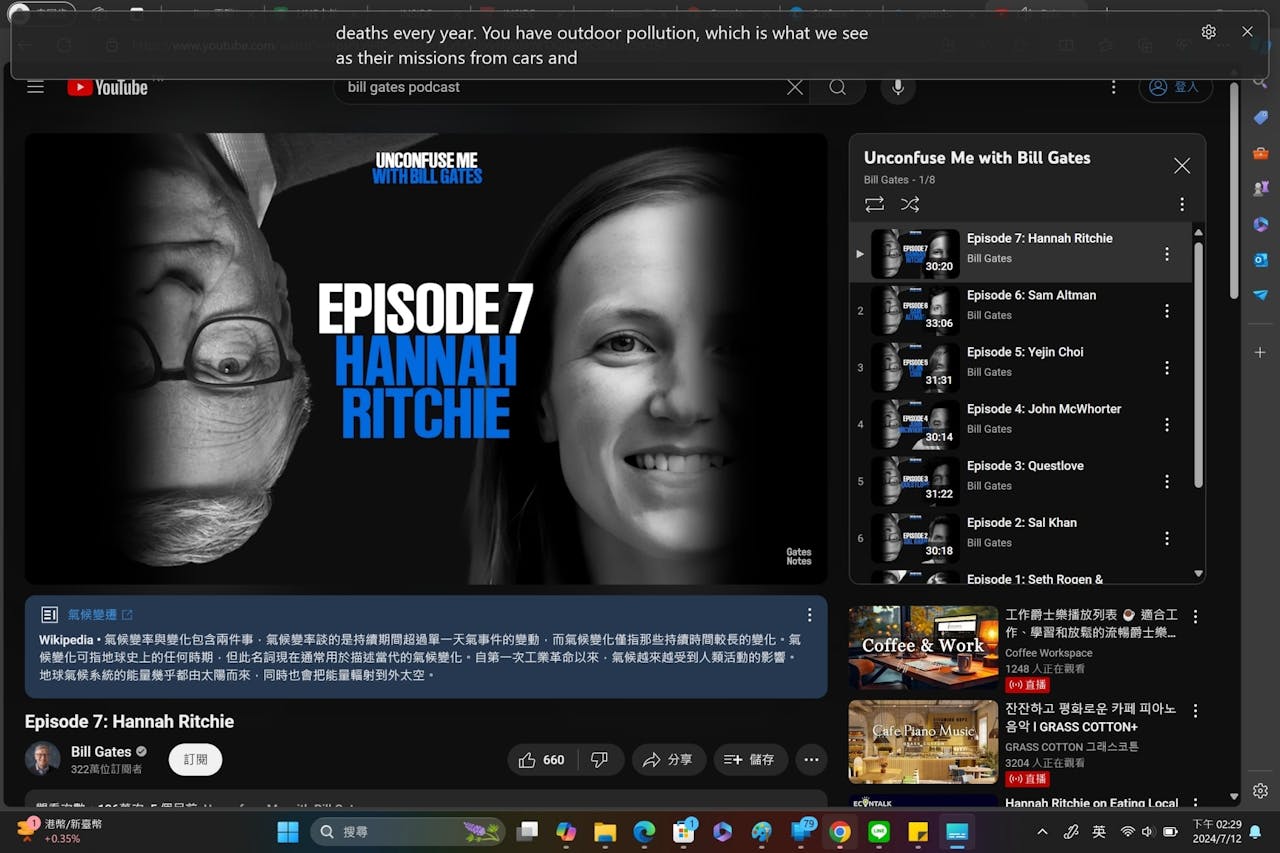Open Edge sidebar Outlook icon

pos(1260,259)
